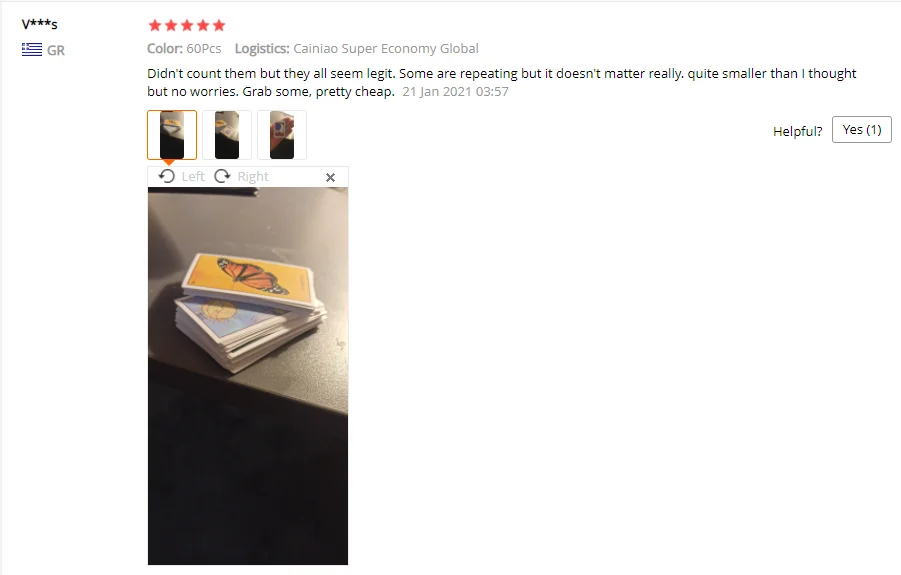Click the Cainiao Super Economy Global text
Viewport: 901px width, 575px height.
(386, 49)
